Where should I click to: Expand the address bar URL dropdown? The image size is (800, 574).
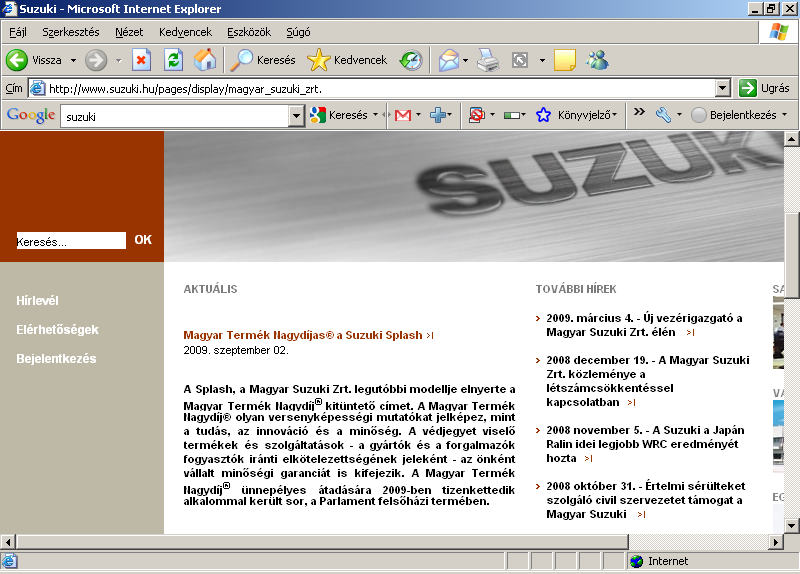722,88
